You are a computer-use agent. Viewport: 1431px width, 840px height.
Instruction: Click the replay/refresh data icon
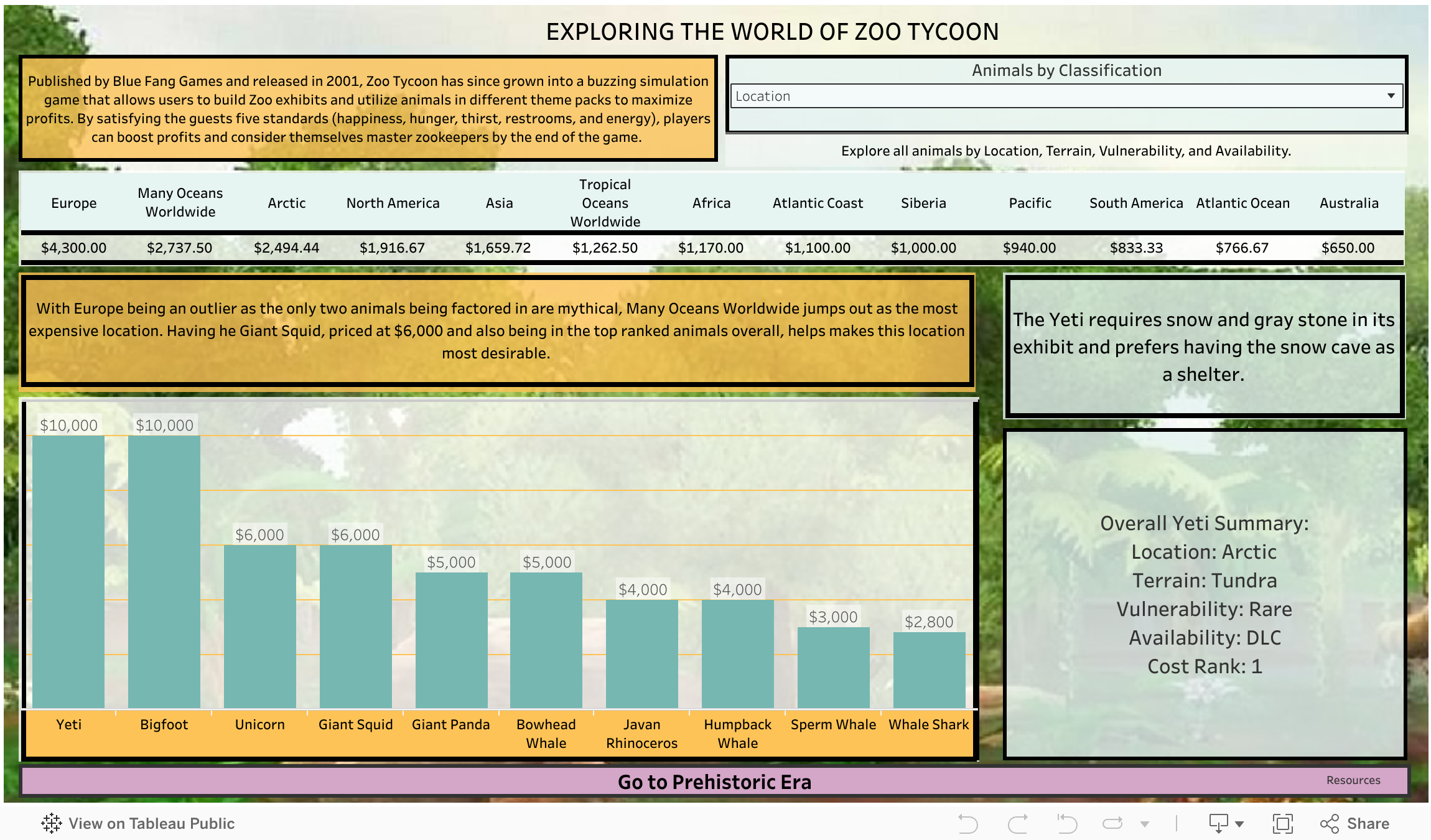[1112, 823]
